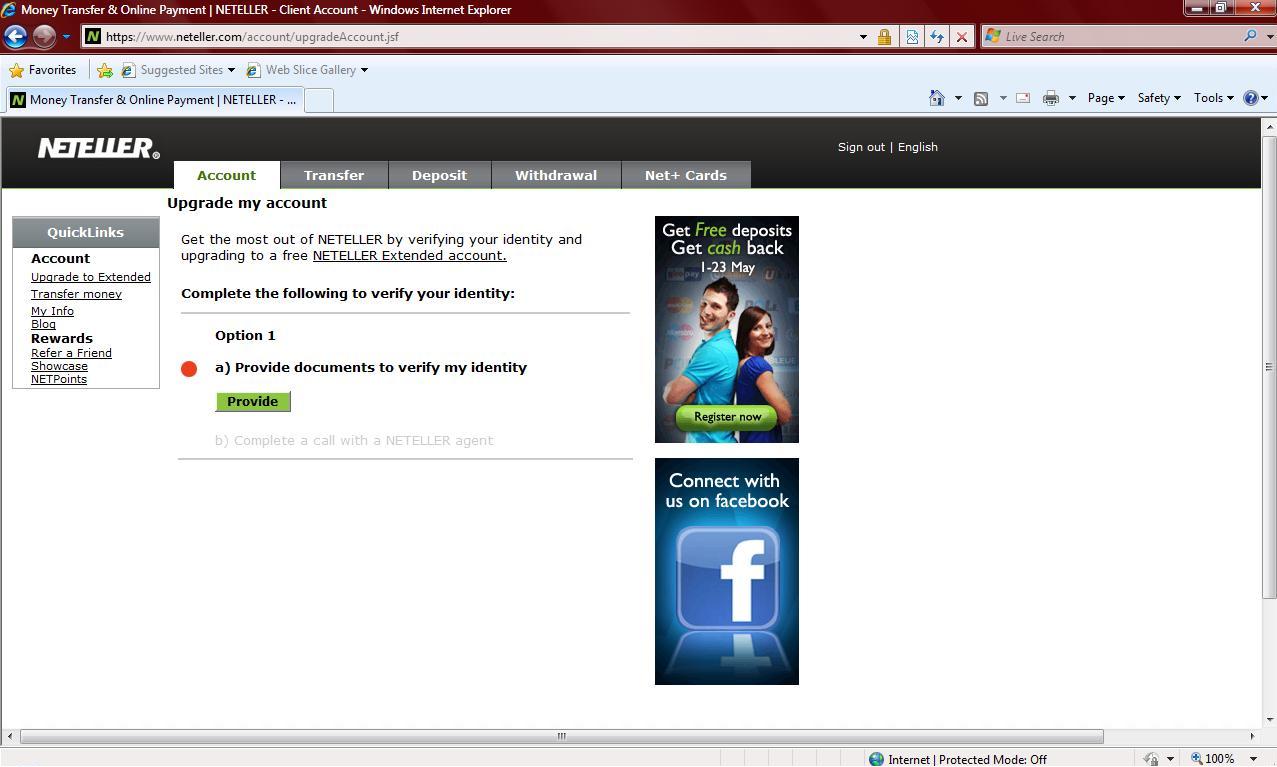Viewport: 1277px width, 767px height.
Task: Expand Web Slice Gallery dropdown arrow
Action: point(364,70)
